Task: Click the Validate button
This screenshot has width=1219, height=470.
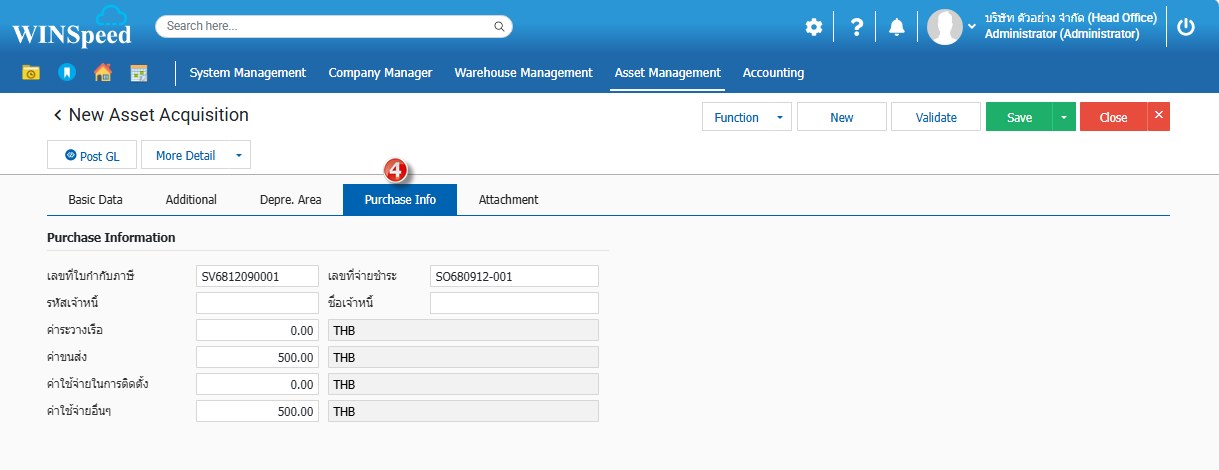Action: 936,117
